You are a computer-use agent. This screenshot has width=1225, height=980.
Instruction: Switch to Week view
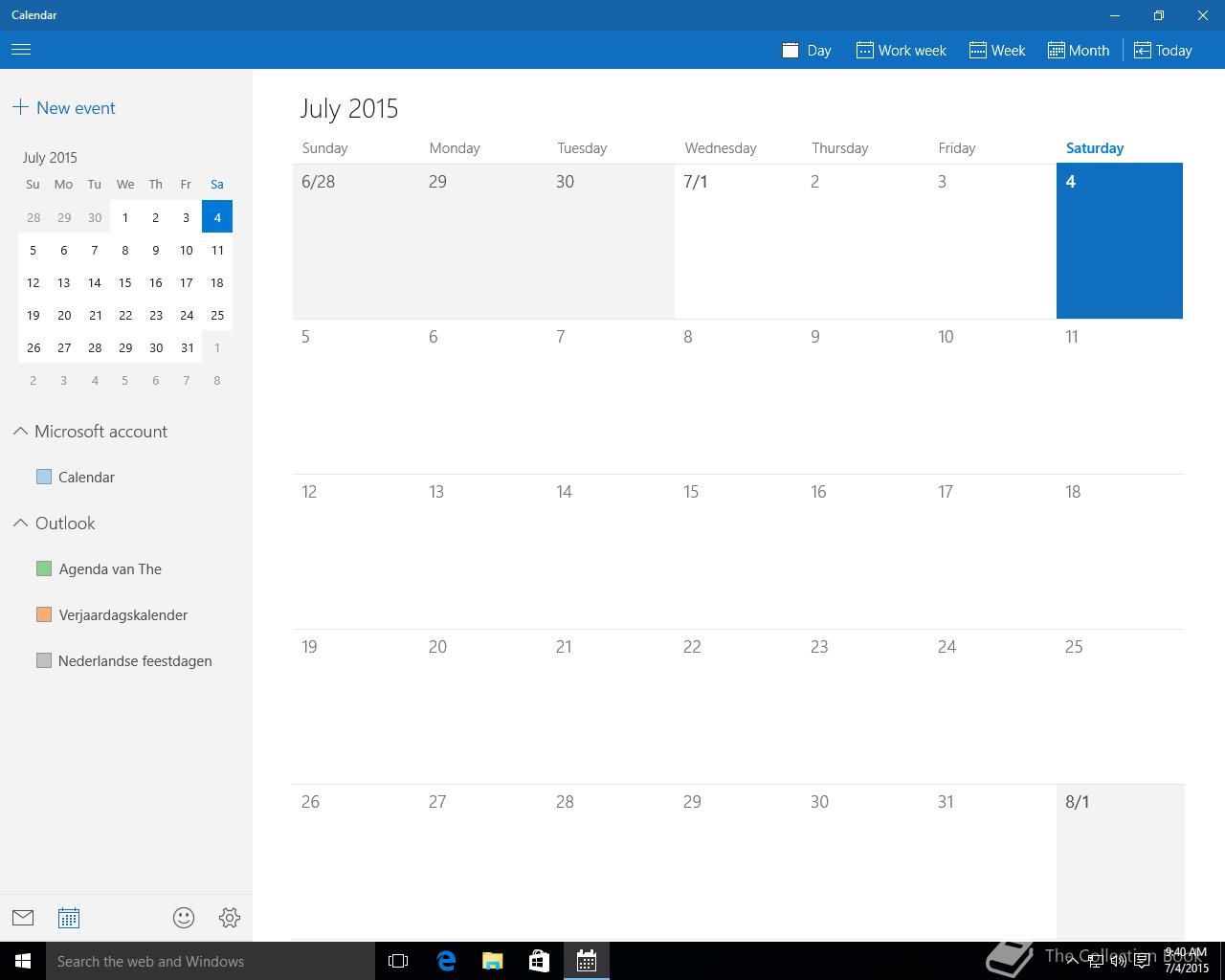click(x=997, y=50)
